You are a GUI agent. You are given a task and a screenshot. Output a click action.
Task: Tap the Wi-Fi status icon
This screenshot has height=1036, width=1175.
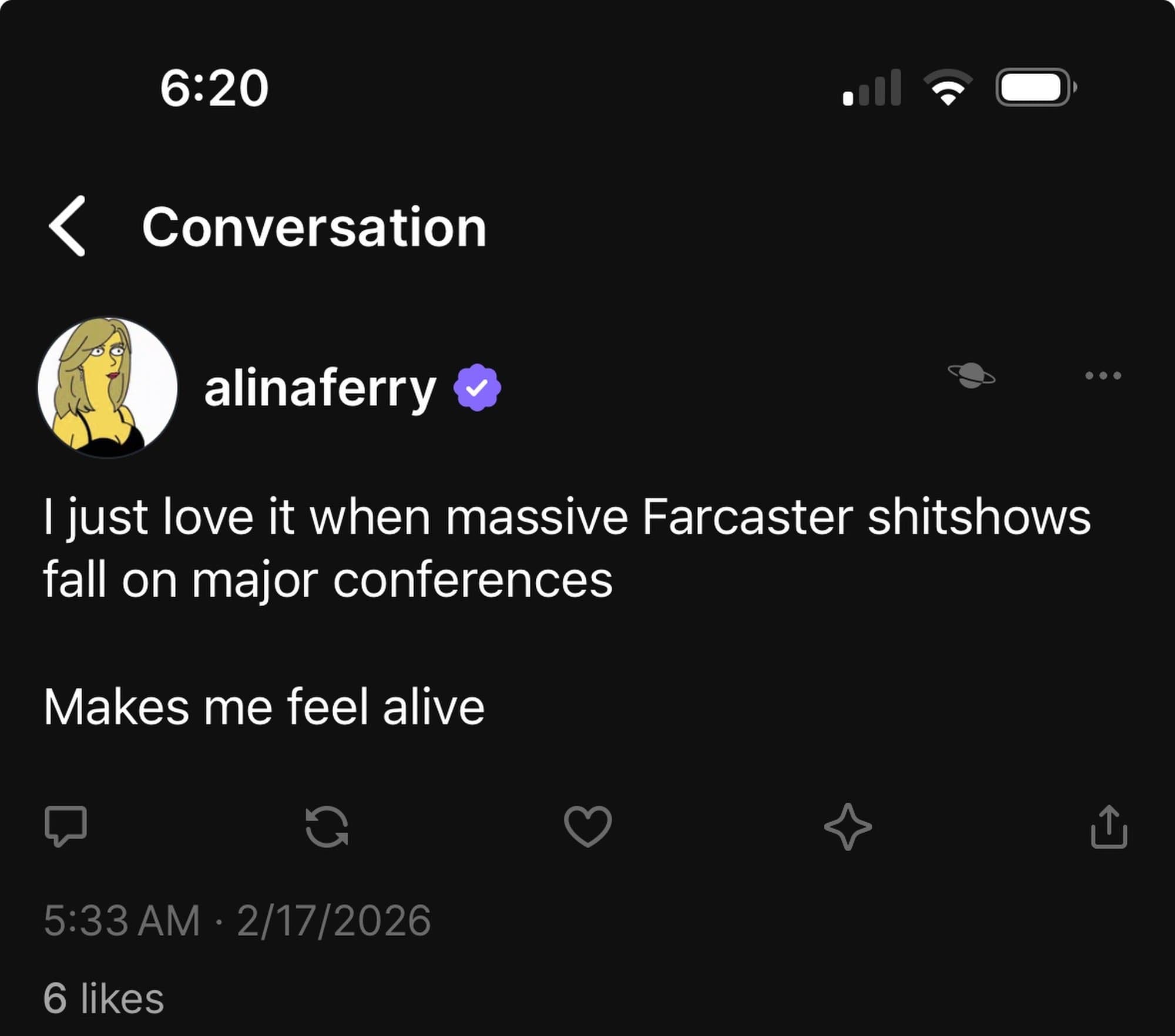[948, 88]
